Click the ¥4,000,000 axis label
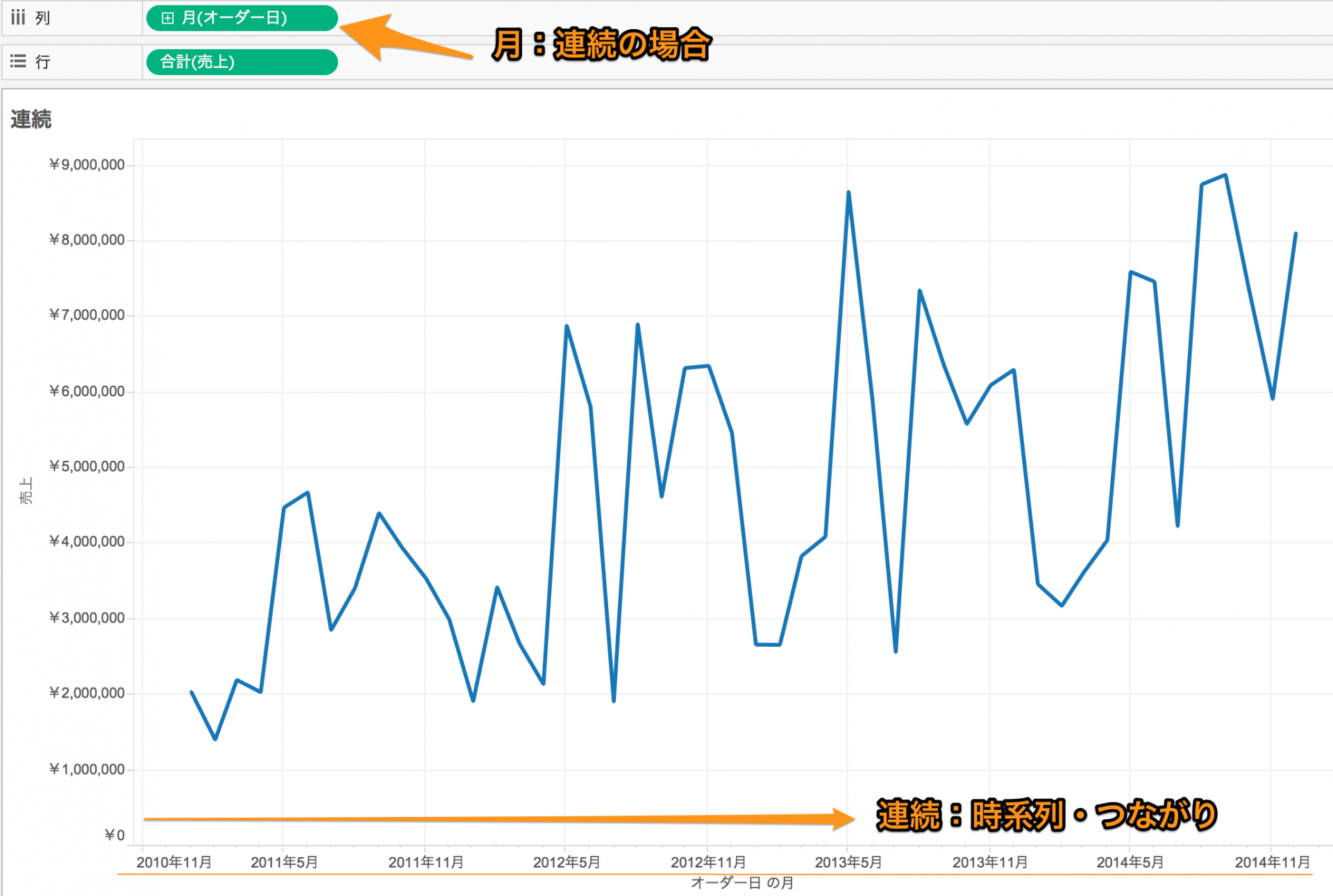This screenshot has height=896, width=1333. [x=87, y=541]
